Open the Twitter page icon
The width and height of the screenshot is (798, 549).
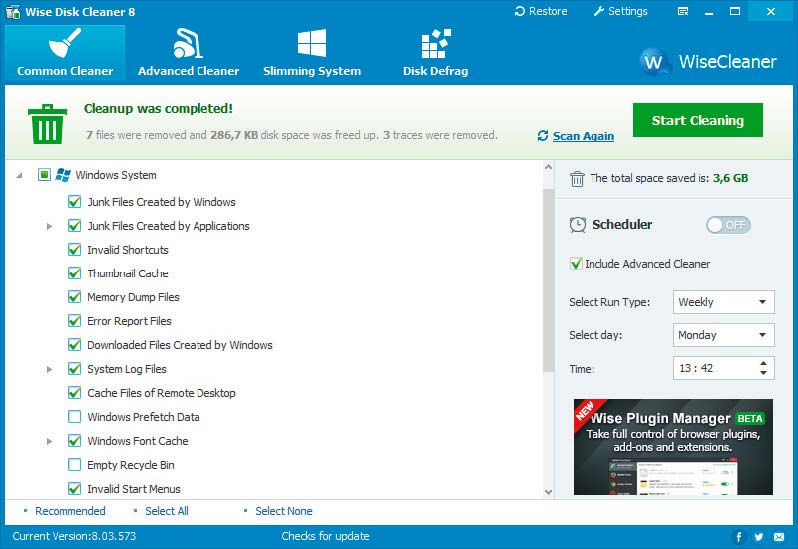point(759,536)
